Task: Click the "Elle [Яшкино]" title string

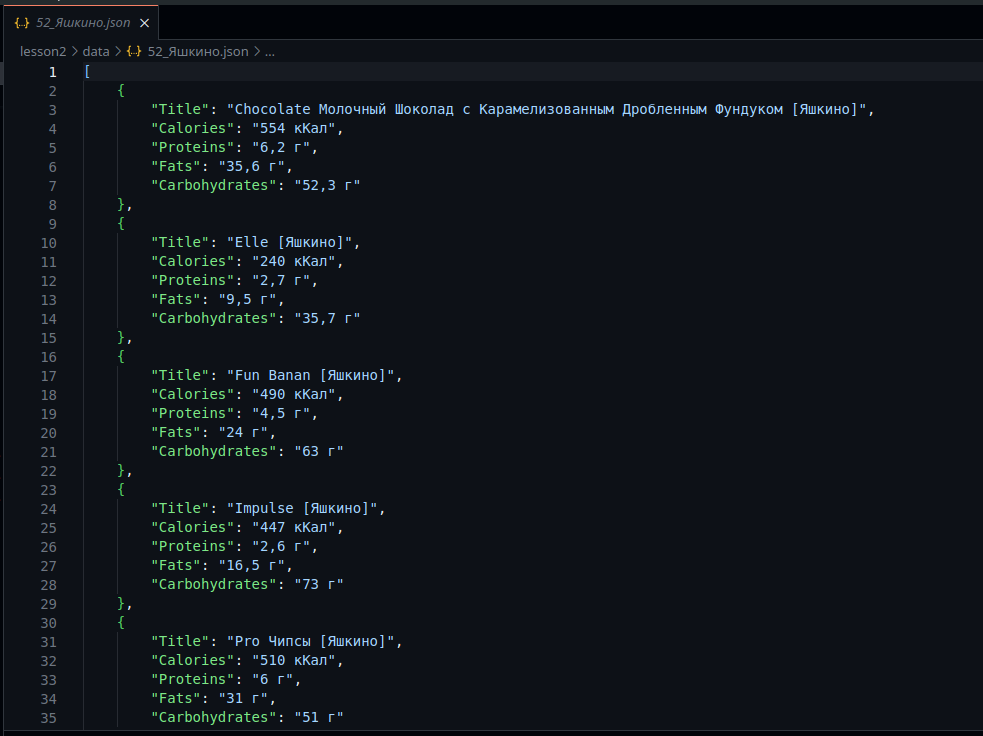Action: click(x=292, y=243)
